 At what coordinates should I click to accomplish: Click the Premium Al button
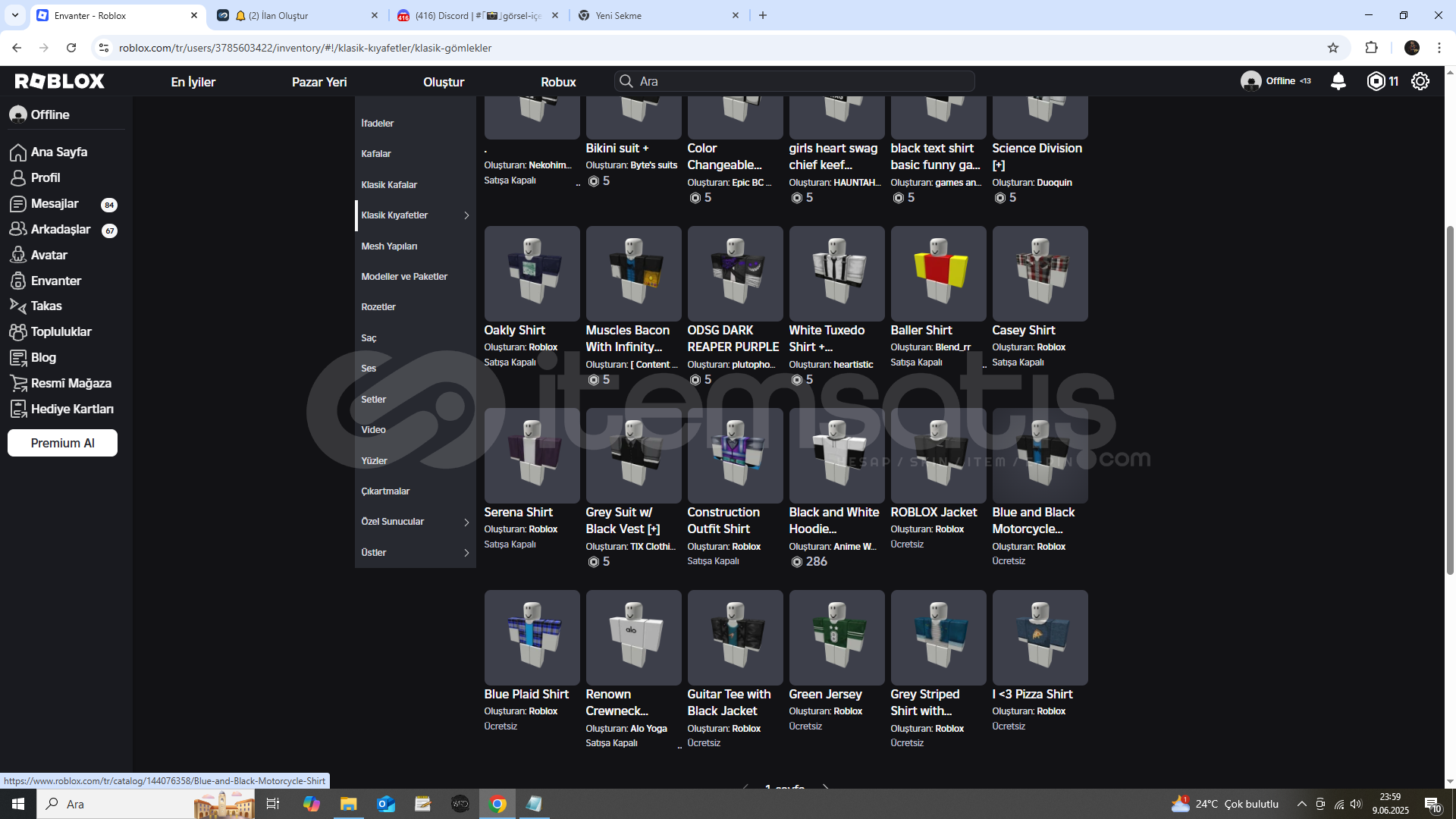(62, 443)
